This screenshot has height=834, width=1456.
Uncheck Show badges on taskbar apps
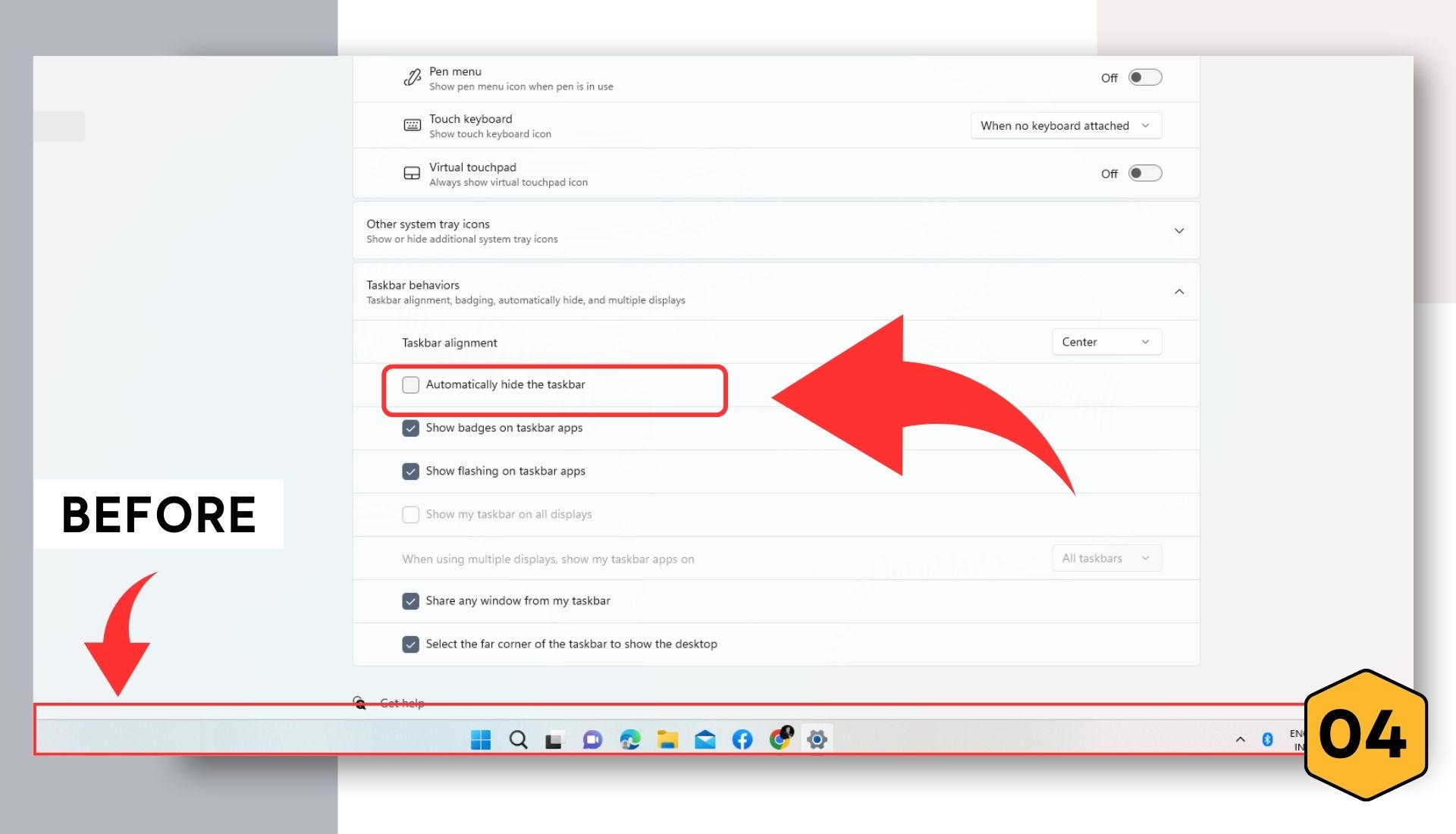coord(411,428)
